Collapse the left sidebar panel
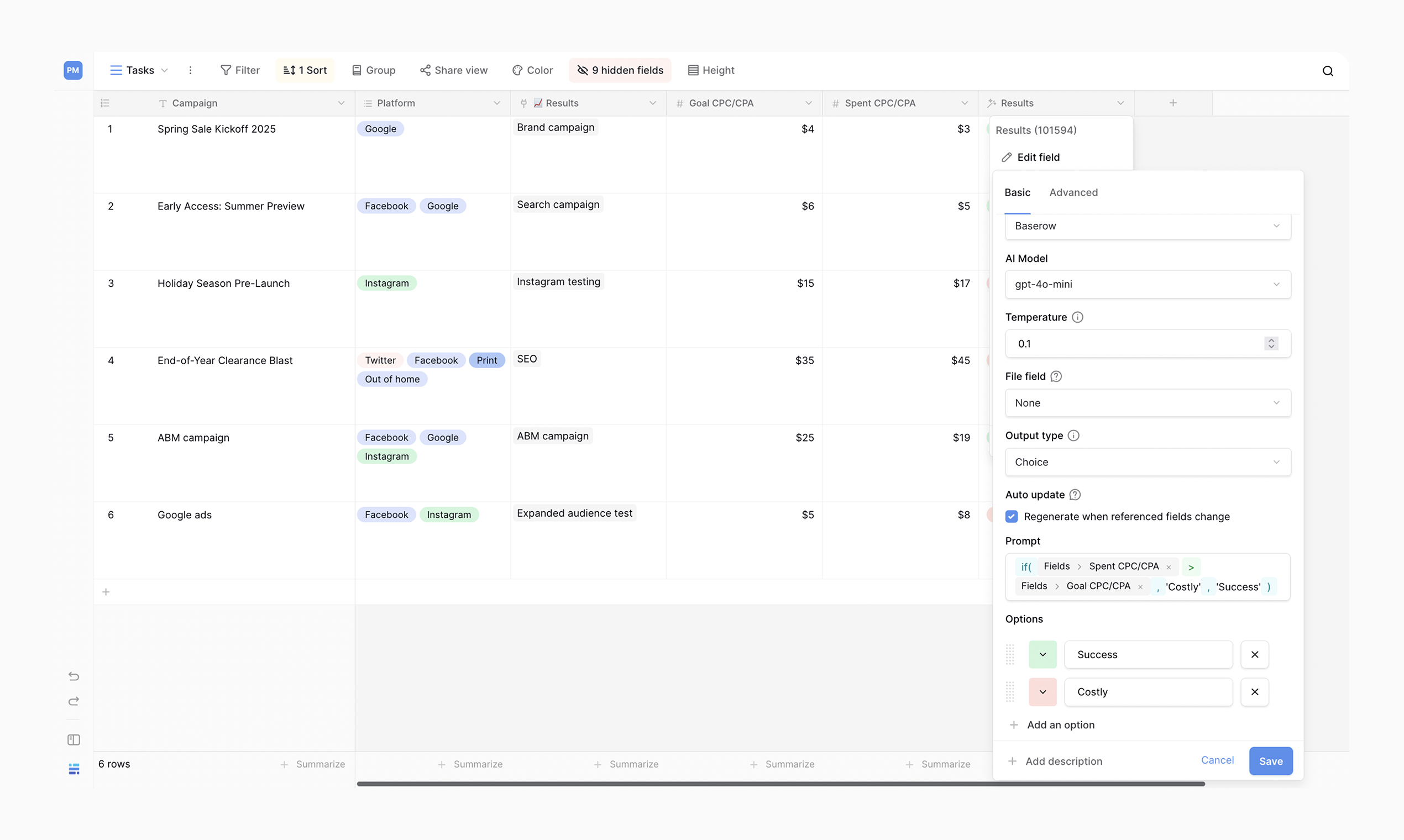This screenshot has height=840, width=1404. [x=74, y=739]
